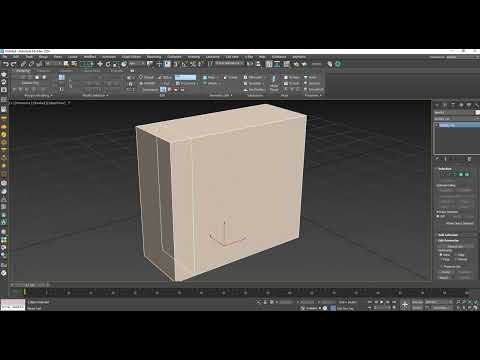The width and height of the screenshot is (480, 360).
Task: Switch to the Object Paint ribbon tab
Action: pos(92,71)
